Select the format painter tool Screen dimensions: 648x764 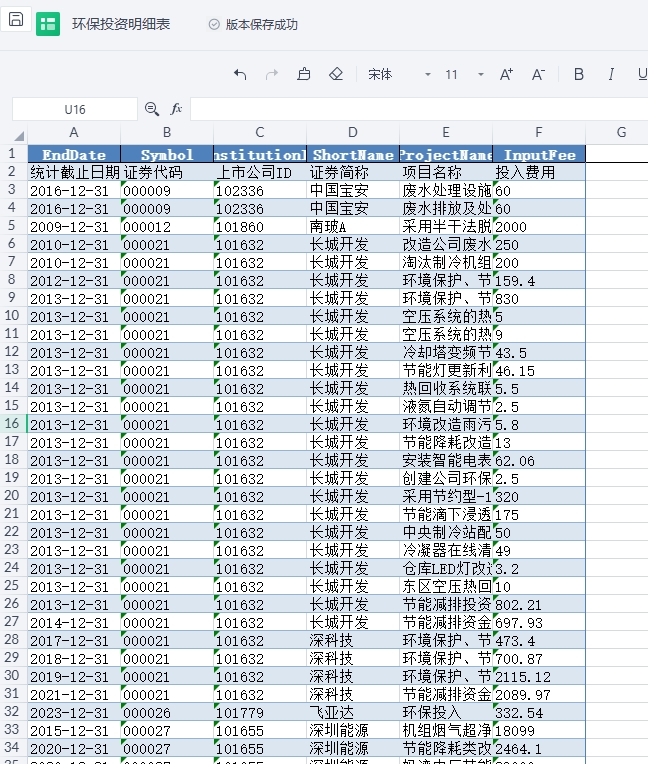(x=304, y=74)
